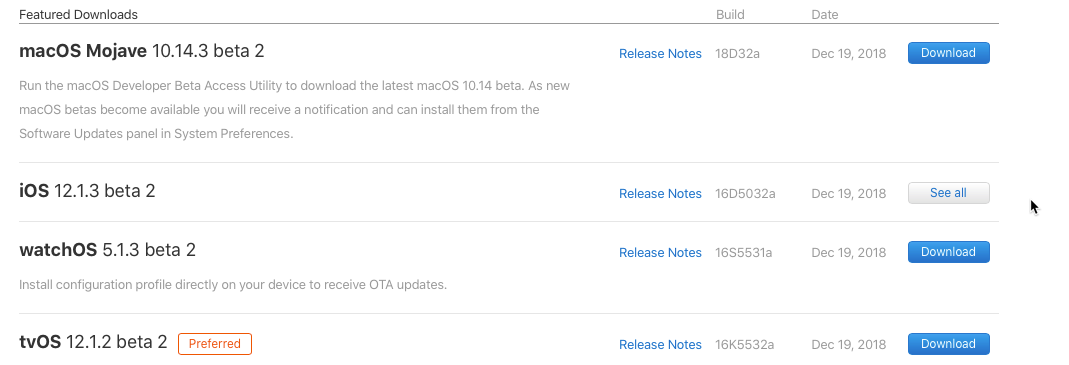Select the tvOS 12.1.2 beta 2 title

[x=93, y=342]
